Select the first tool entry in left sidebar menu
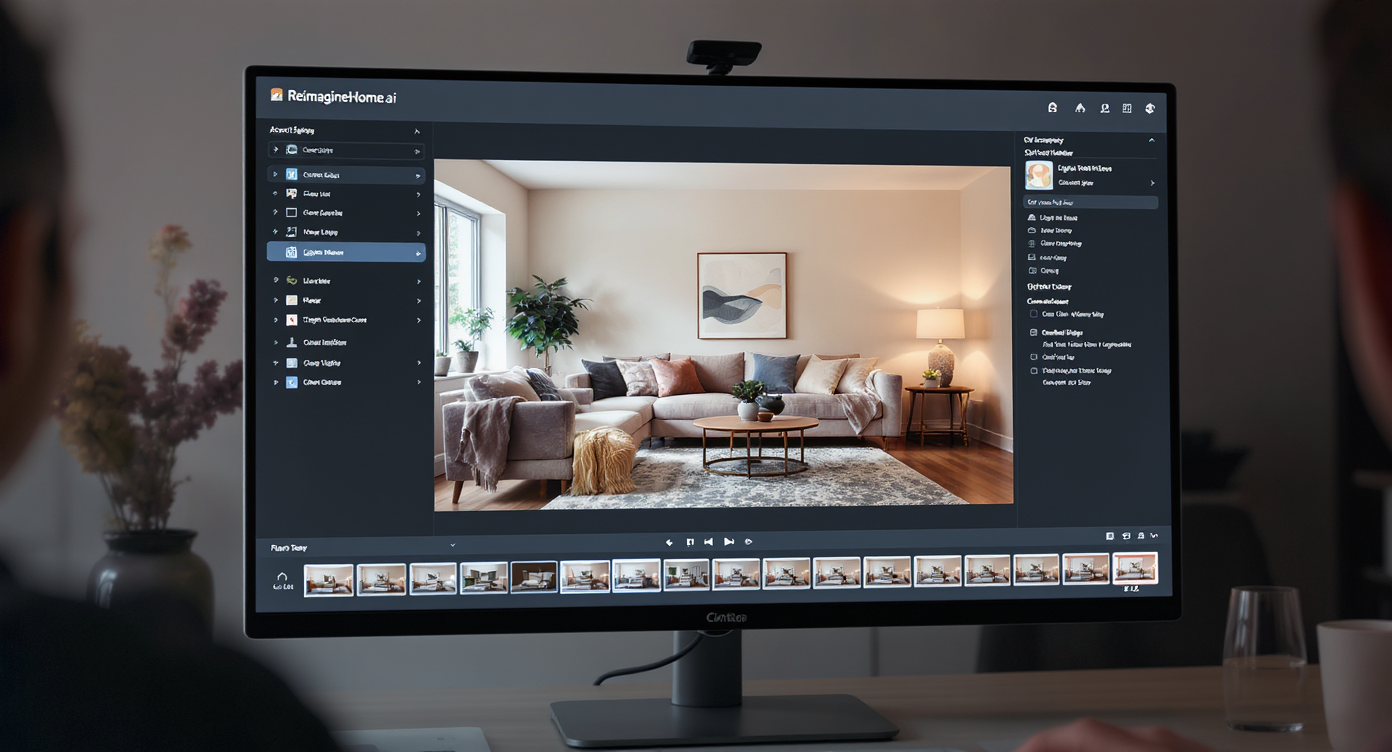Screen dimensions: 1392x752 coord(345,150)
